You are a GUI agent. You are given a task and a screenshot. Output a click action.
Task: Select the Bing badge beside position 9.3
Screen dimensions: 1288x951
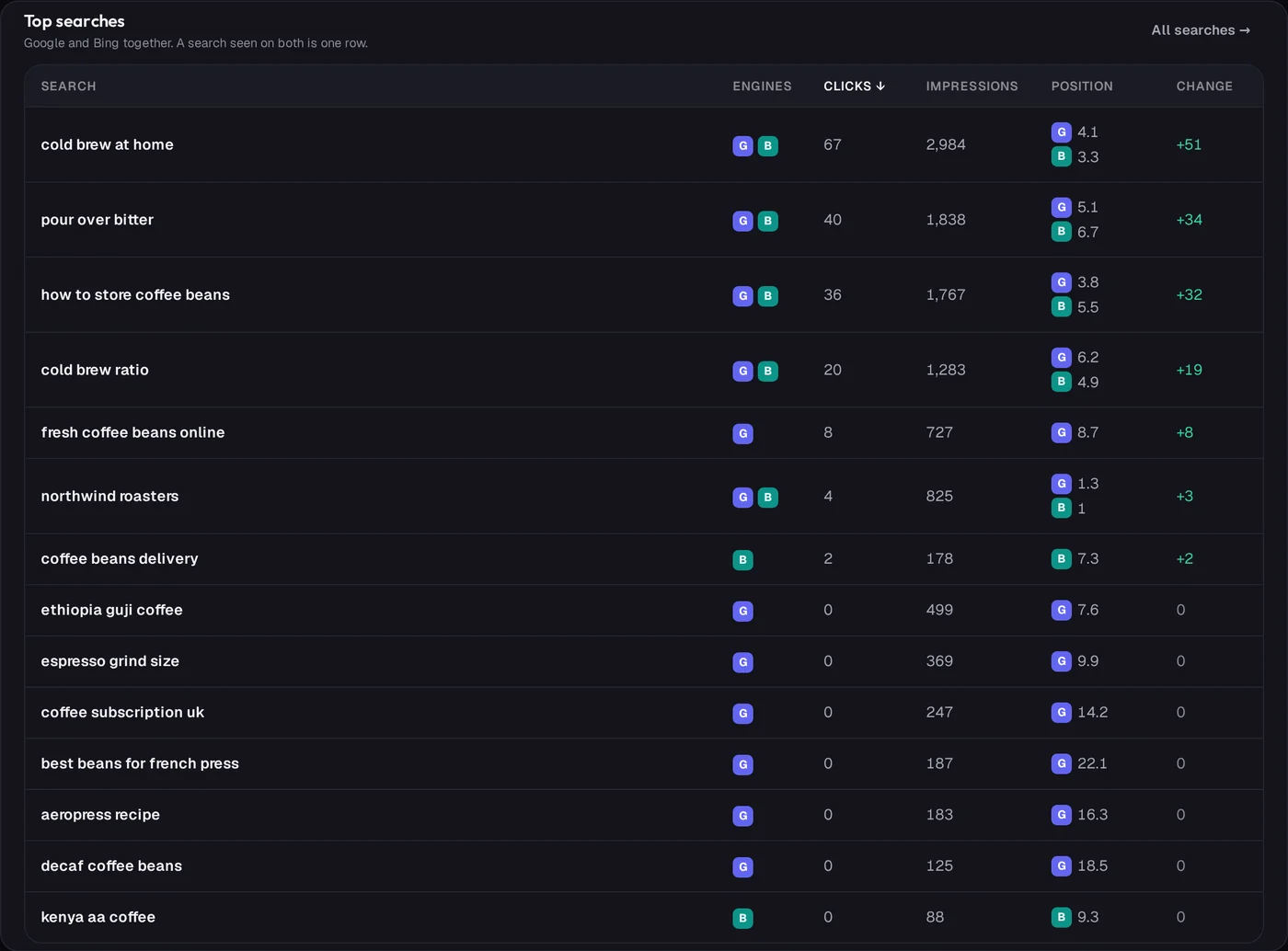tap(1061, 917)
